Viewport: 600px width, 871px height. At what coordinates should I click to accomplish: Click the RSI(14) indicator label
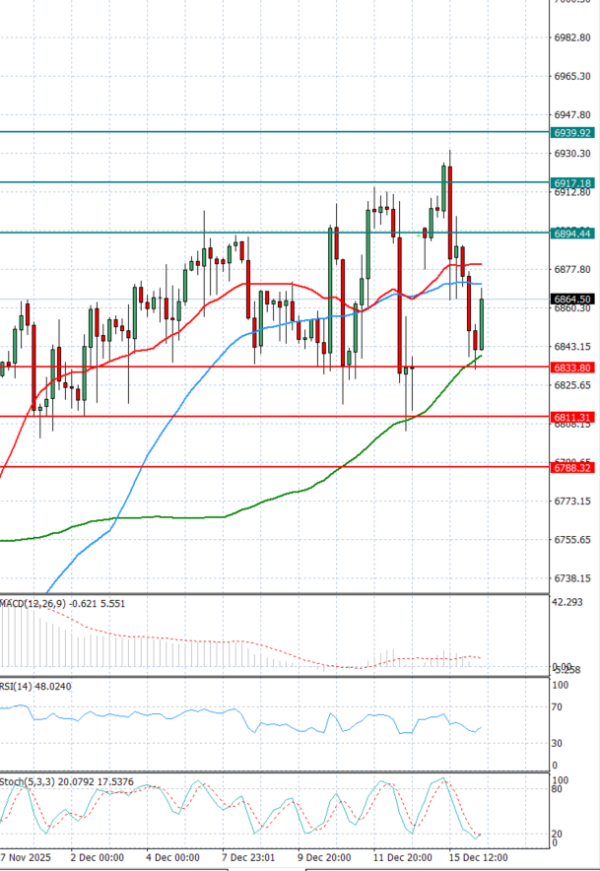tap(21, 687)
